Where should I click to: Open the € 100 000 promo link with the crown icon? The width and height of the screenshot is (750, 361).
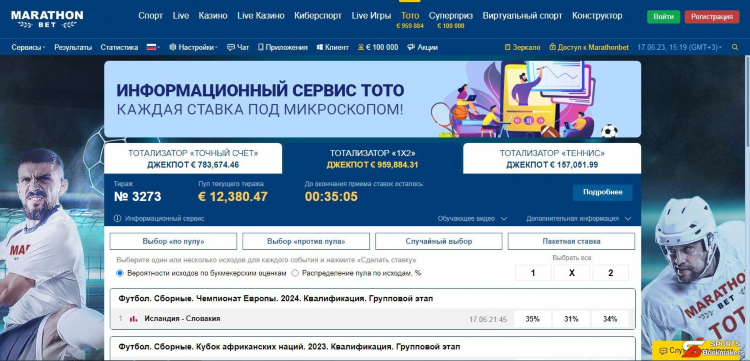[378, 47]
